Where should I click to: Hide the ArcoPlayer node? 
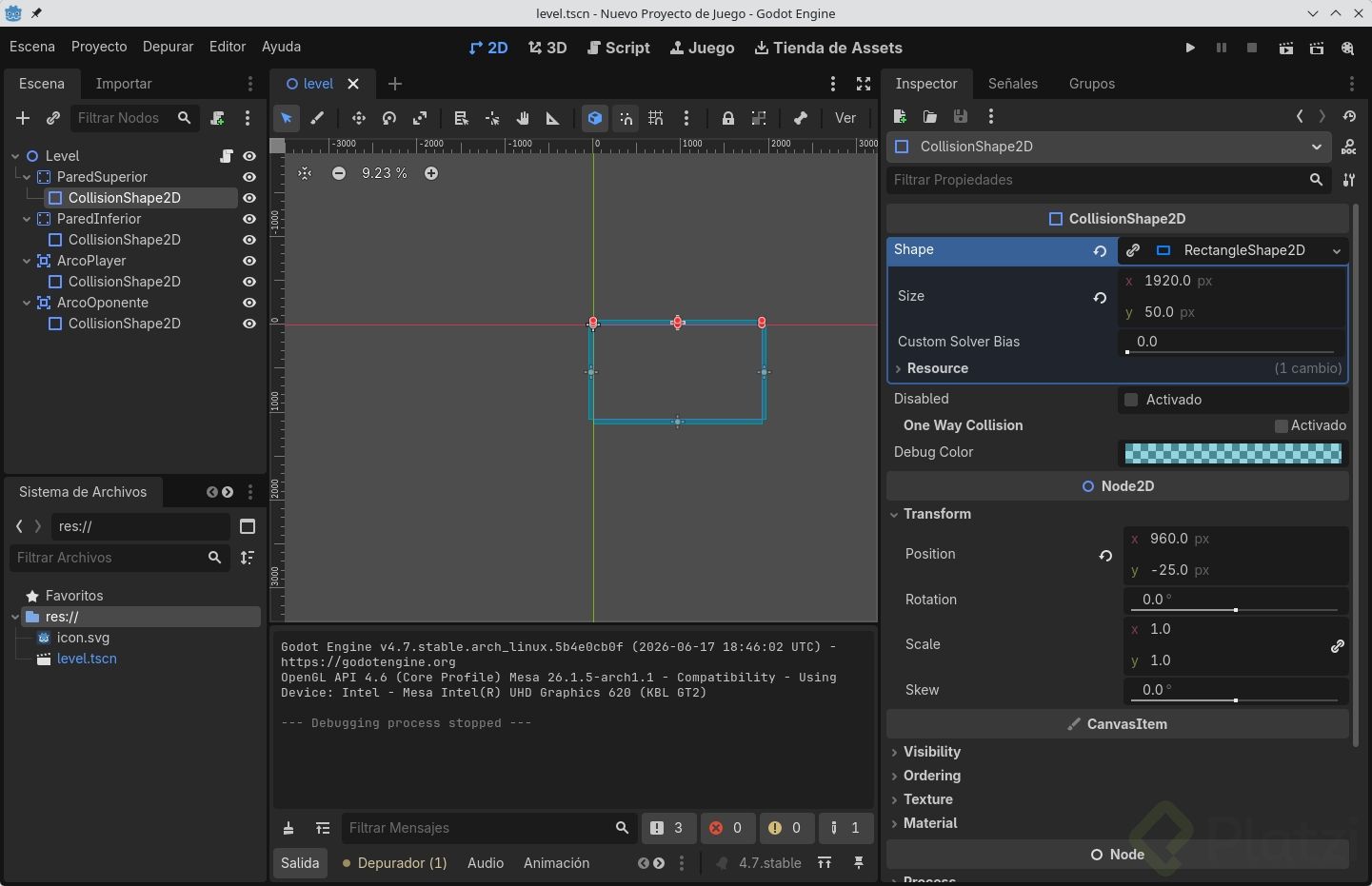[x=249, y=261]
